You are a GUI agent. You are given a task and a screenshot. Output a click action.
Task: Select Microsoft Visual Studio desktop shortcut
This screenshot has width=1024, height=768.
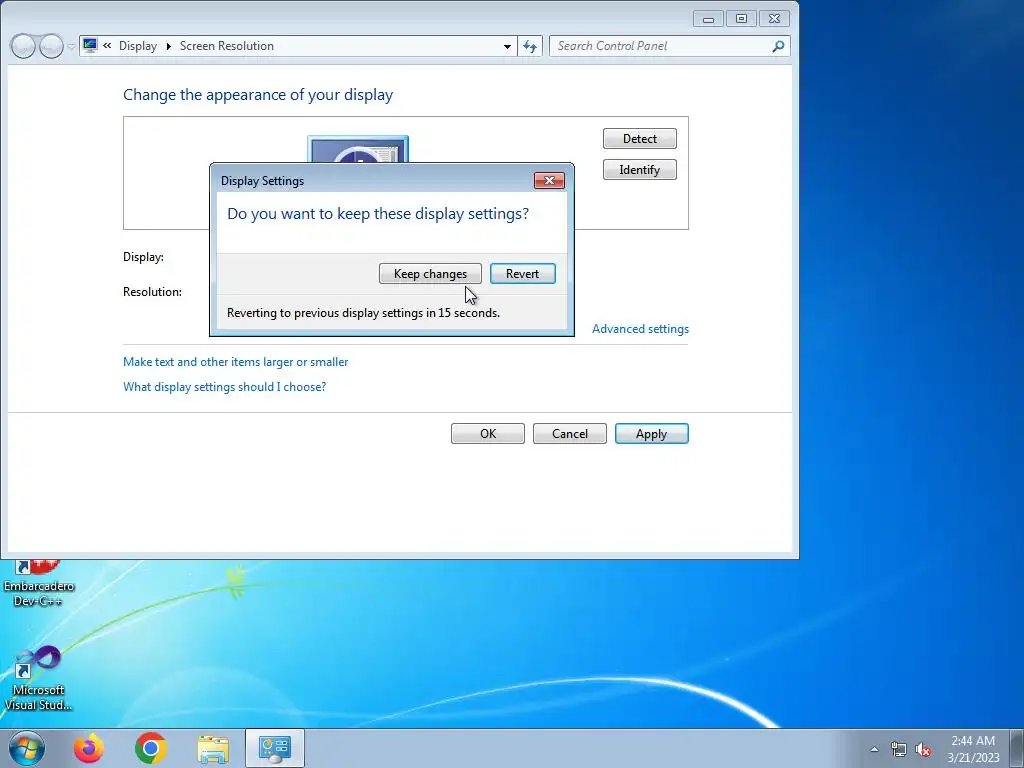click(39, 679)
